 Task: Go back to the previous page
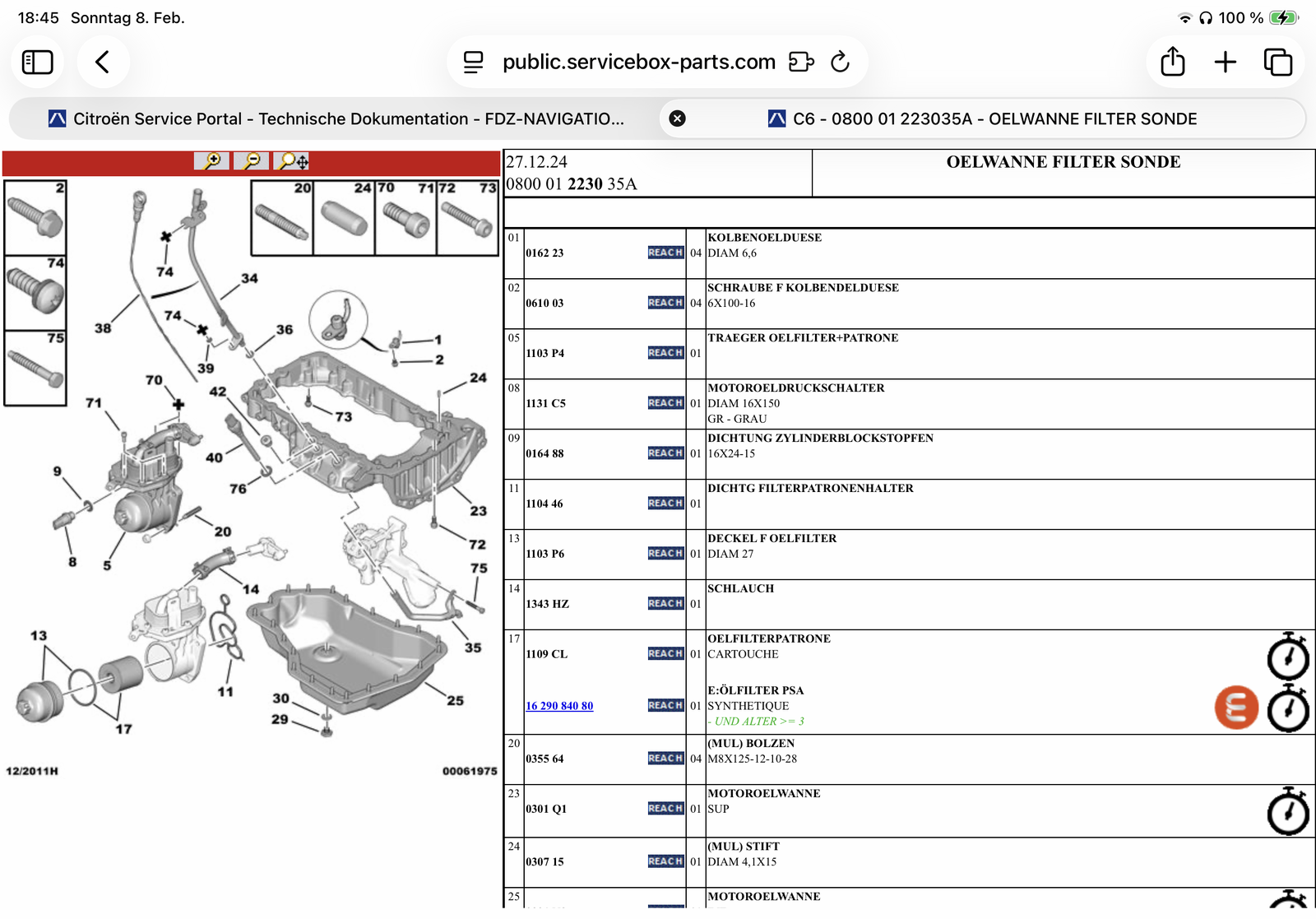[103, 62]
